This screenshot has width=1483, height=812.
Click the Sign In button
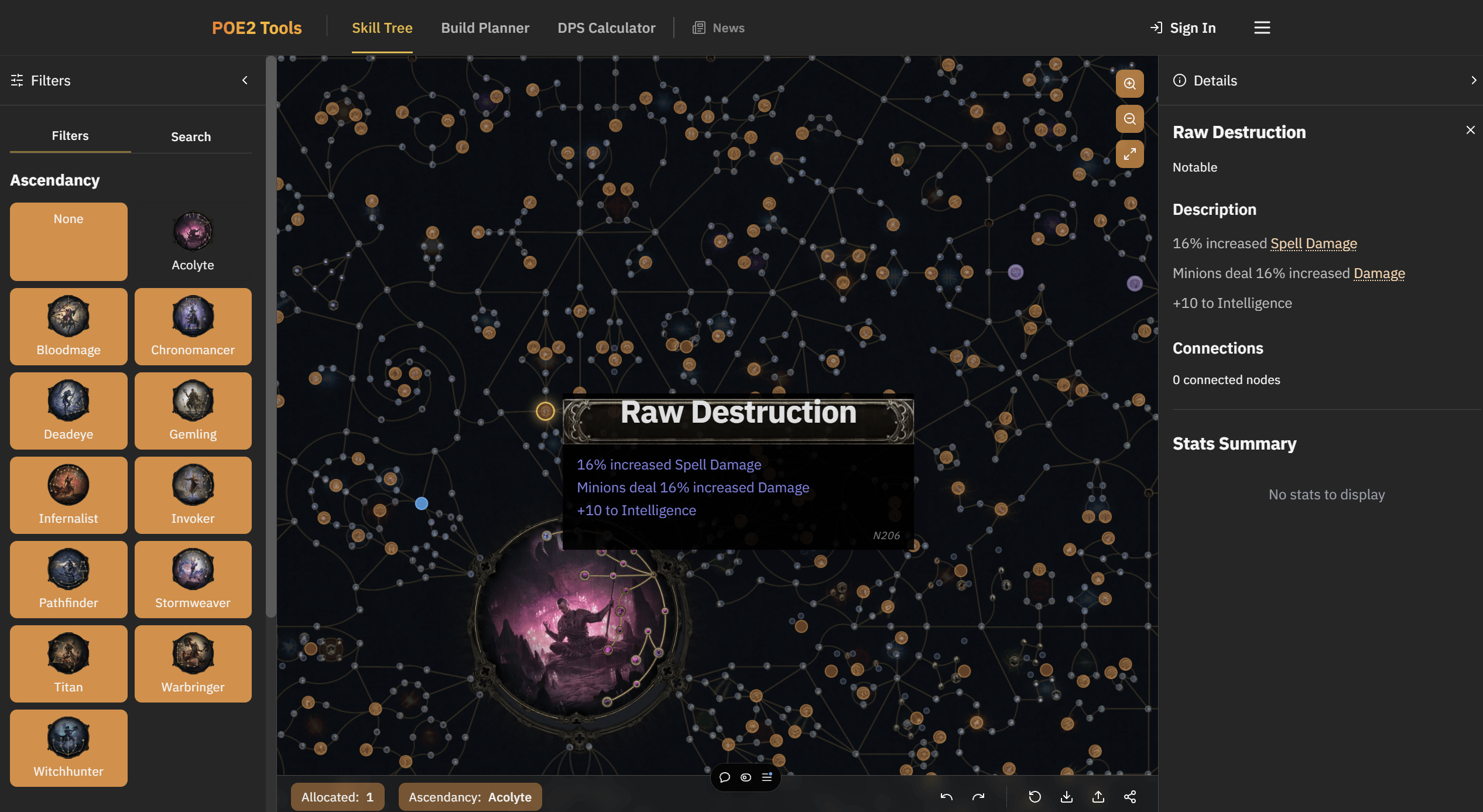point(1183,28)
